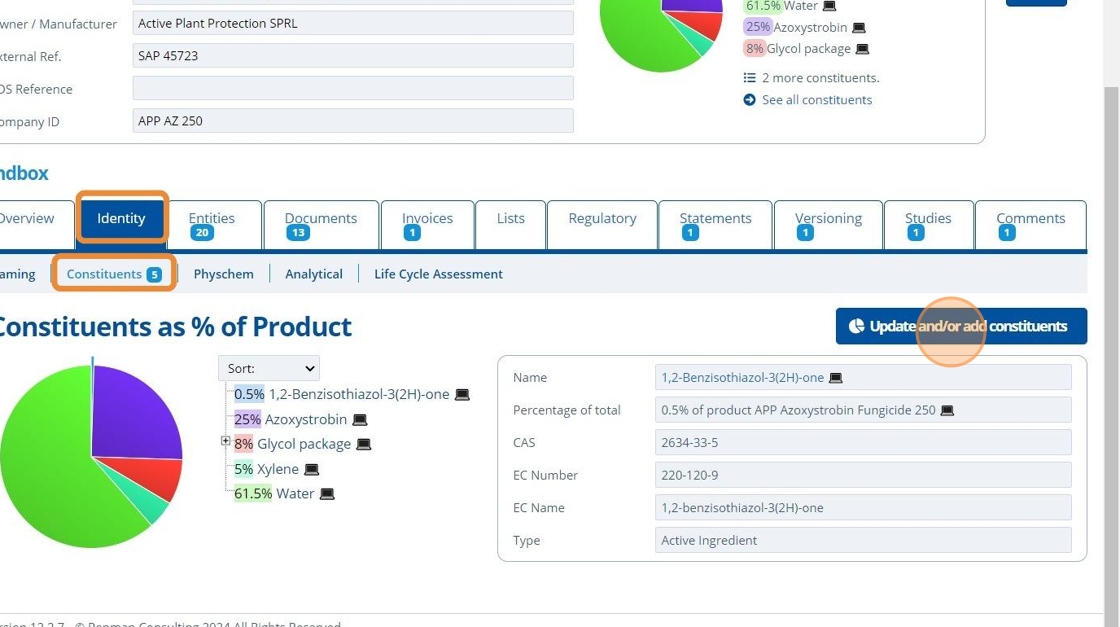
Task: Expand the Glycol package tree node
Action: 225,441
